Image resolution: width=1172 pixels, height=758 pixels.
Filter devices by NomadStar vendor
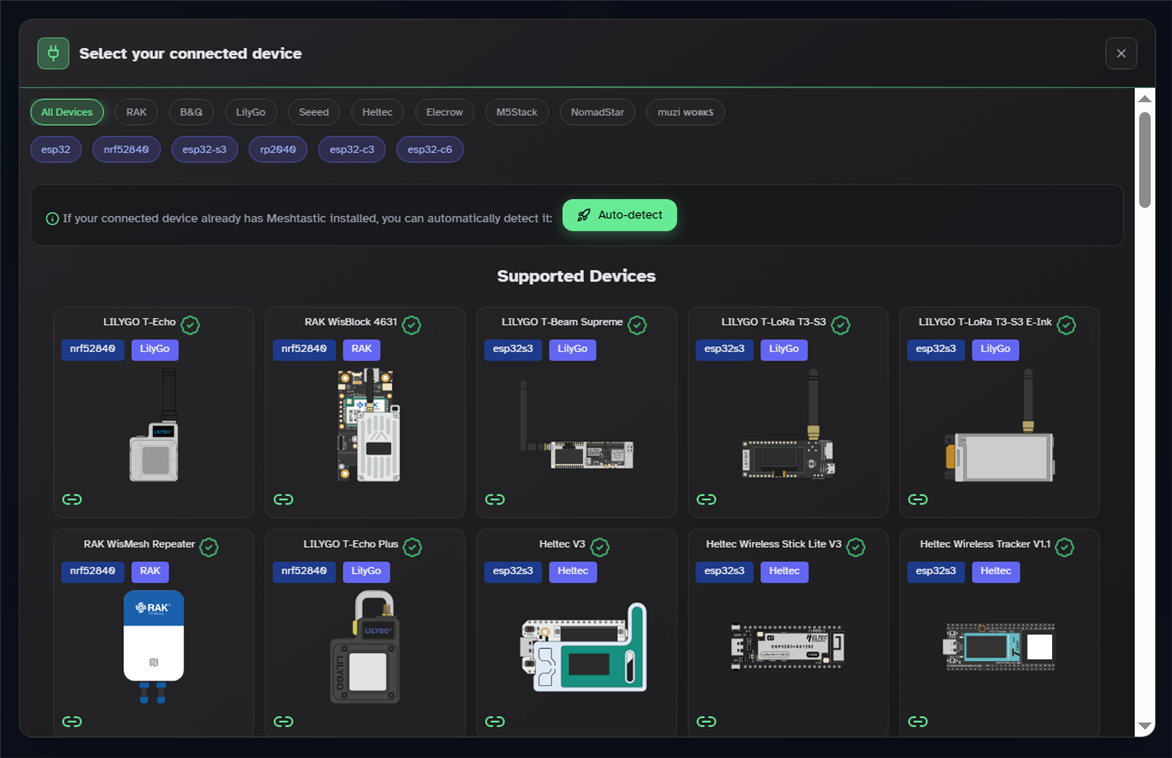(x=597, y=112)
